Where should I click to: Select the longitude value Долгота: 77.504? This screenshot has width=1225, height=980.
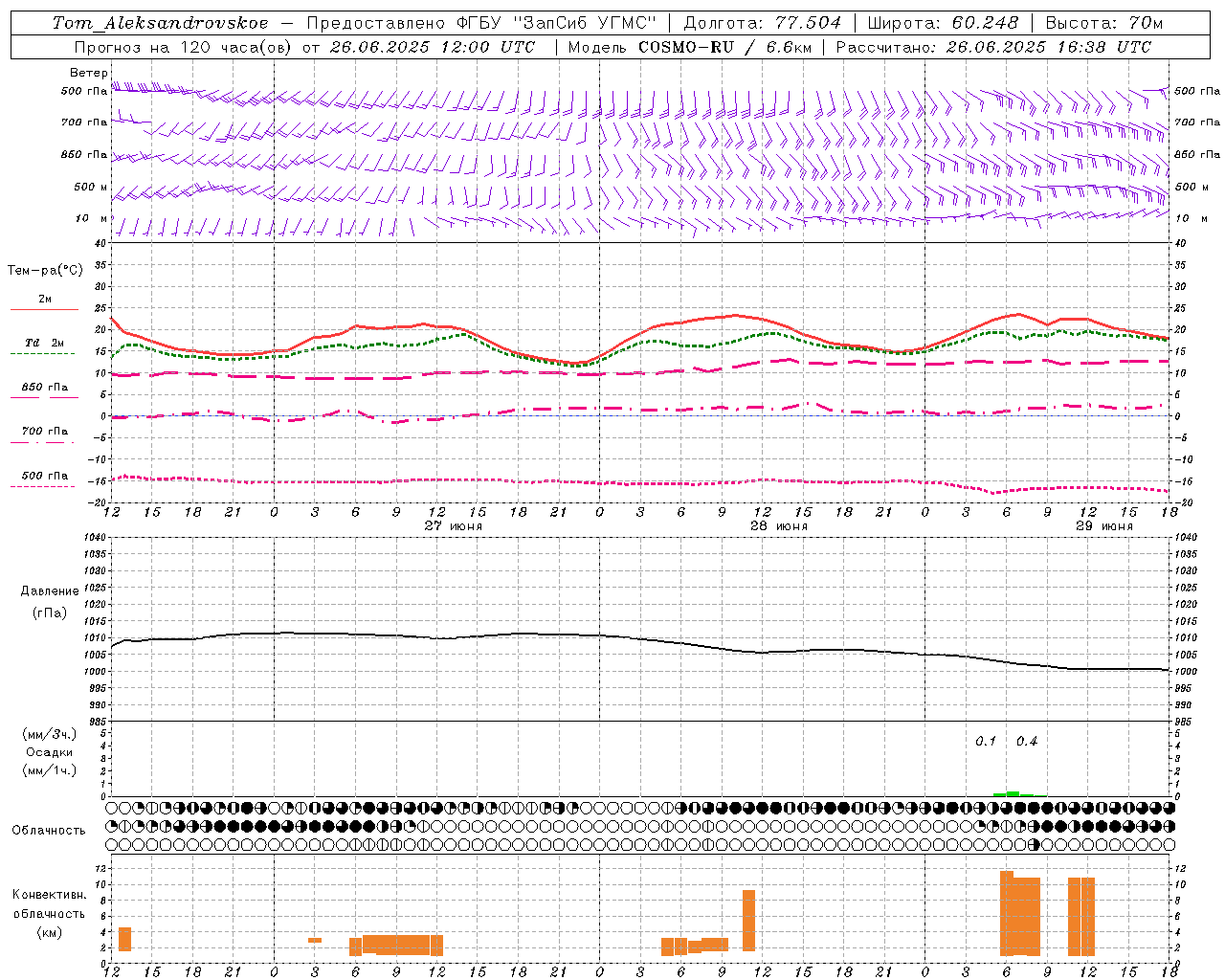[763, 23]
